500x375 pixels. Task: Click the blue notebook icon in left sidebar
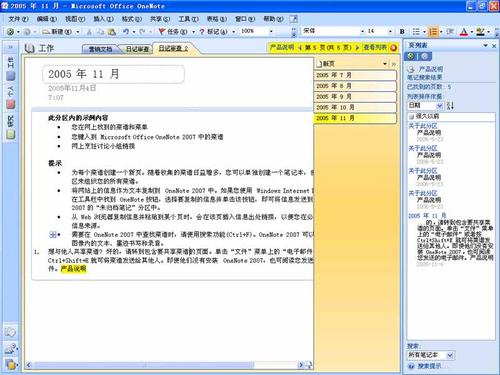[x=11, y=76]
